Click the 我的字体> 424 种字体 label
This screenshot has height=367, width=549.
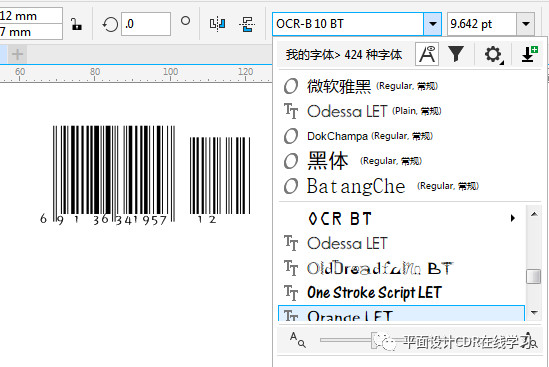pos(344,55)
